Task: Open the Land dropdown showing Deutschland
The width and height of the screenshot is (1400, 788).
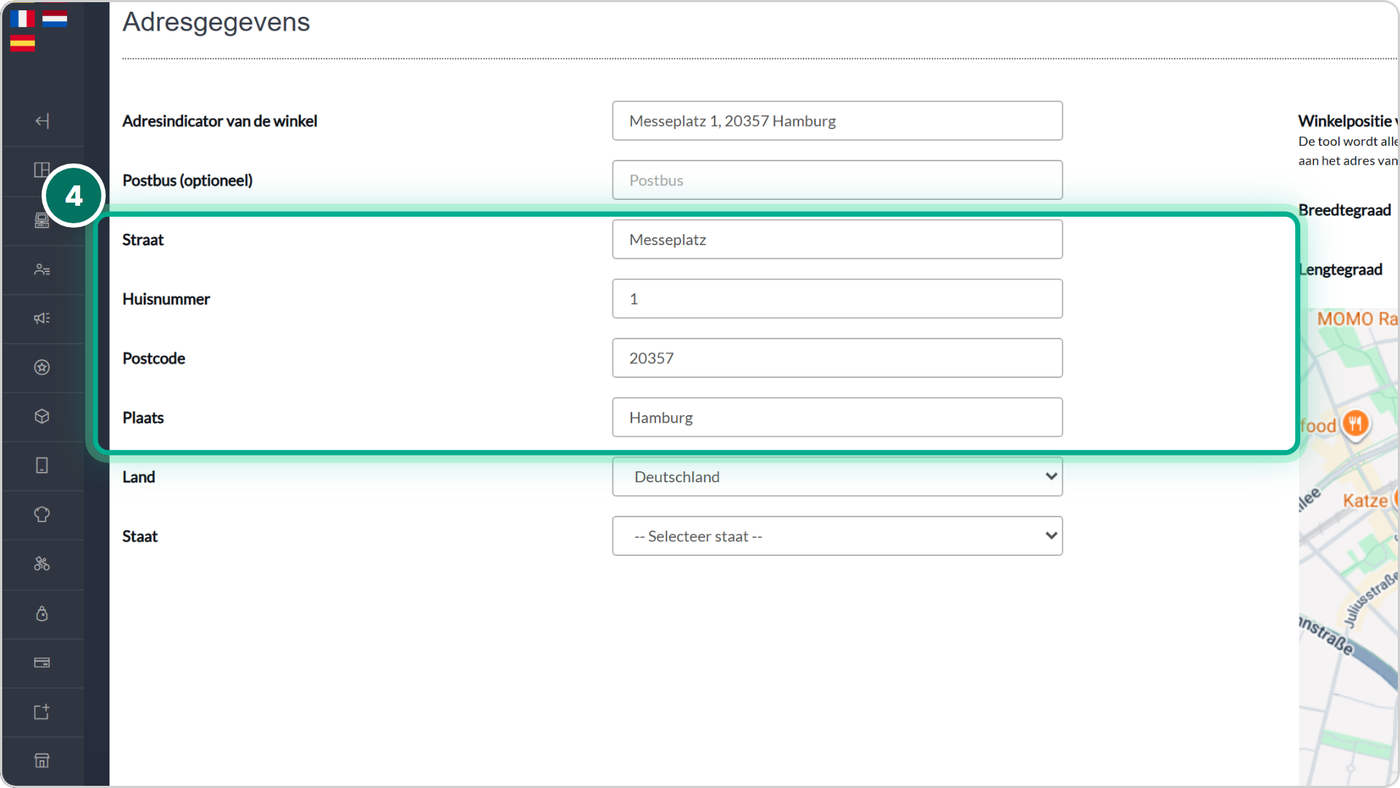Action: [x=837, y=477]
